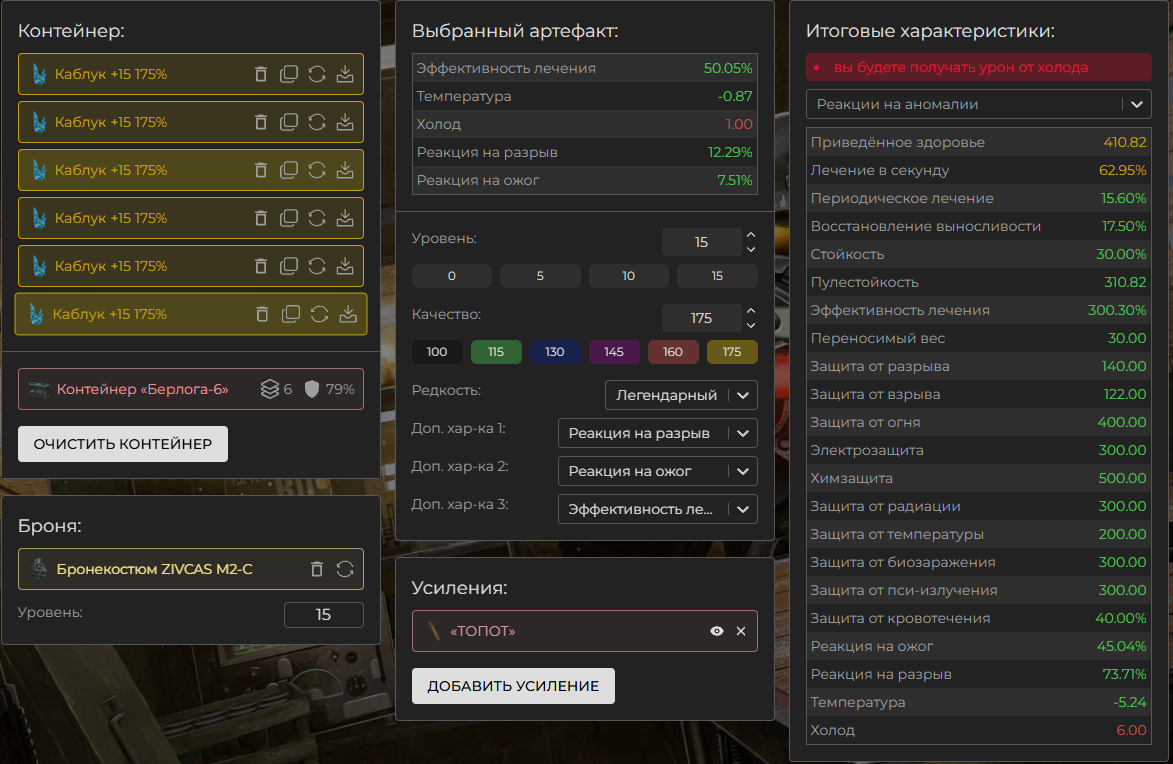Click the armor Уровень input field
1173x764 pixels.
coord(323,615)
